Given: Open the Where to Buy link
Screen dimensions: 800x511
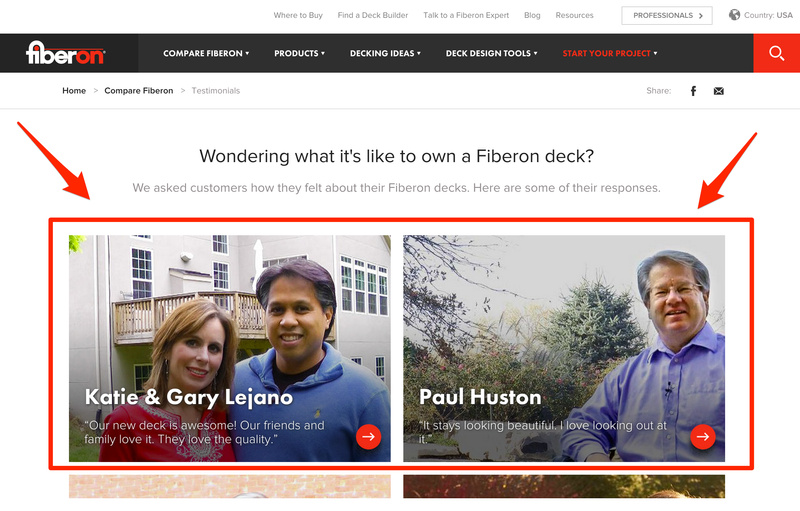Looking at the screenshot, I should click(298, 15).
